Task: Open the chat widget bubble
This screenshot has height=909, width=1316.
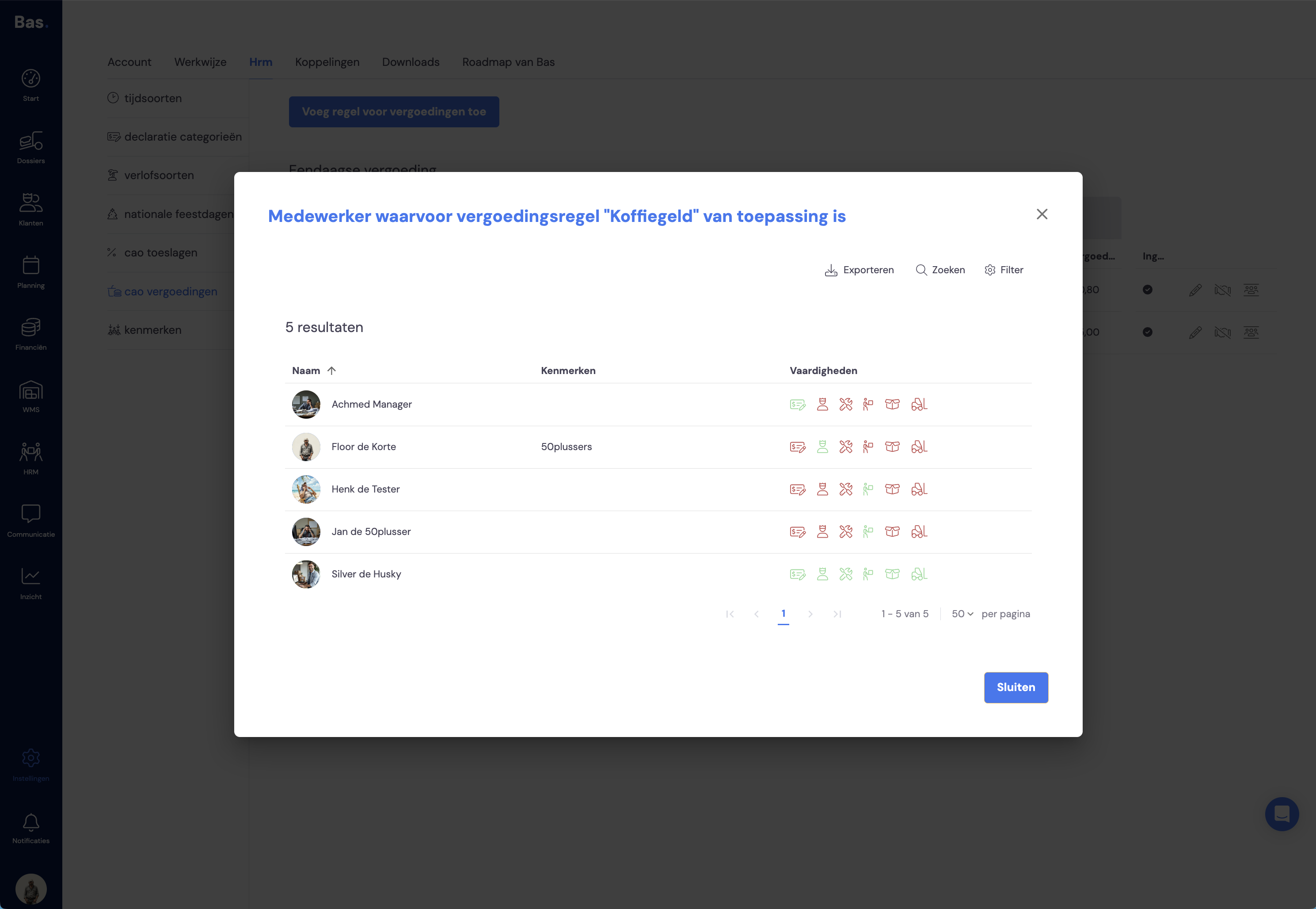Action: coord(1282,814)
